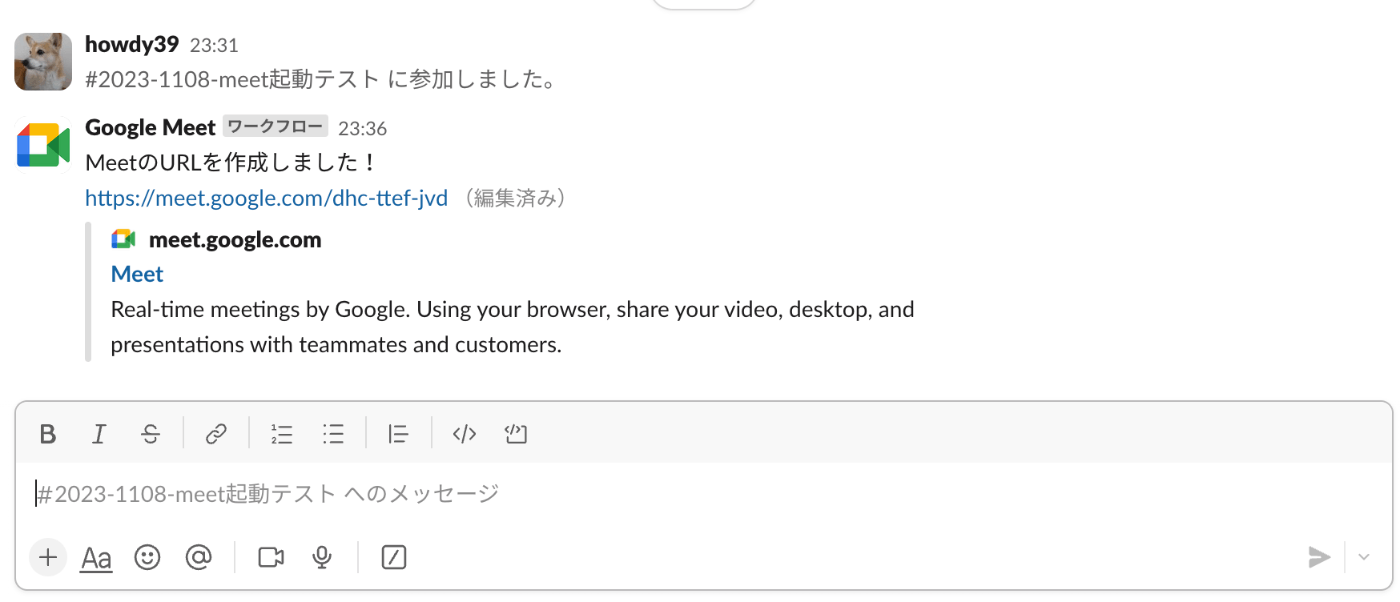Open the plus attachments menu
This screenshot has height=602, width=1400.
(x=48, y=557)
